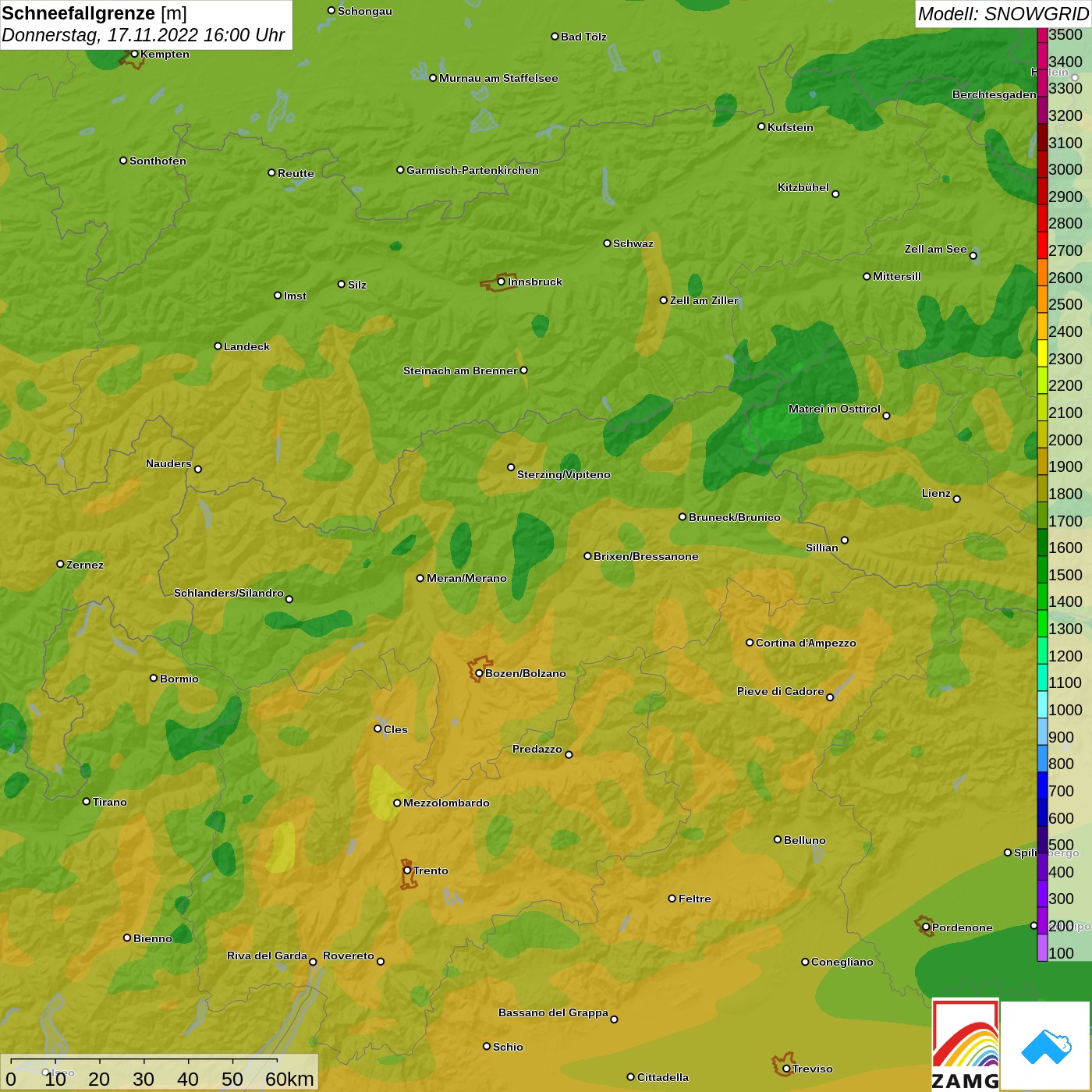The width and height of the screenshot is (1092, 1092).
Task: Click the Kempten location marker
Action: [134, 54]
